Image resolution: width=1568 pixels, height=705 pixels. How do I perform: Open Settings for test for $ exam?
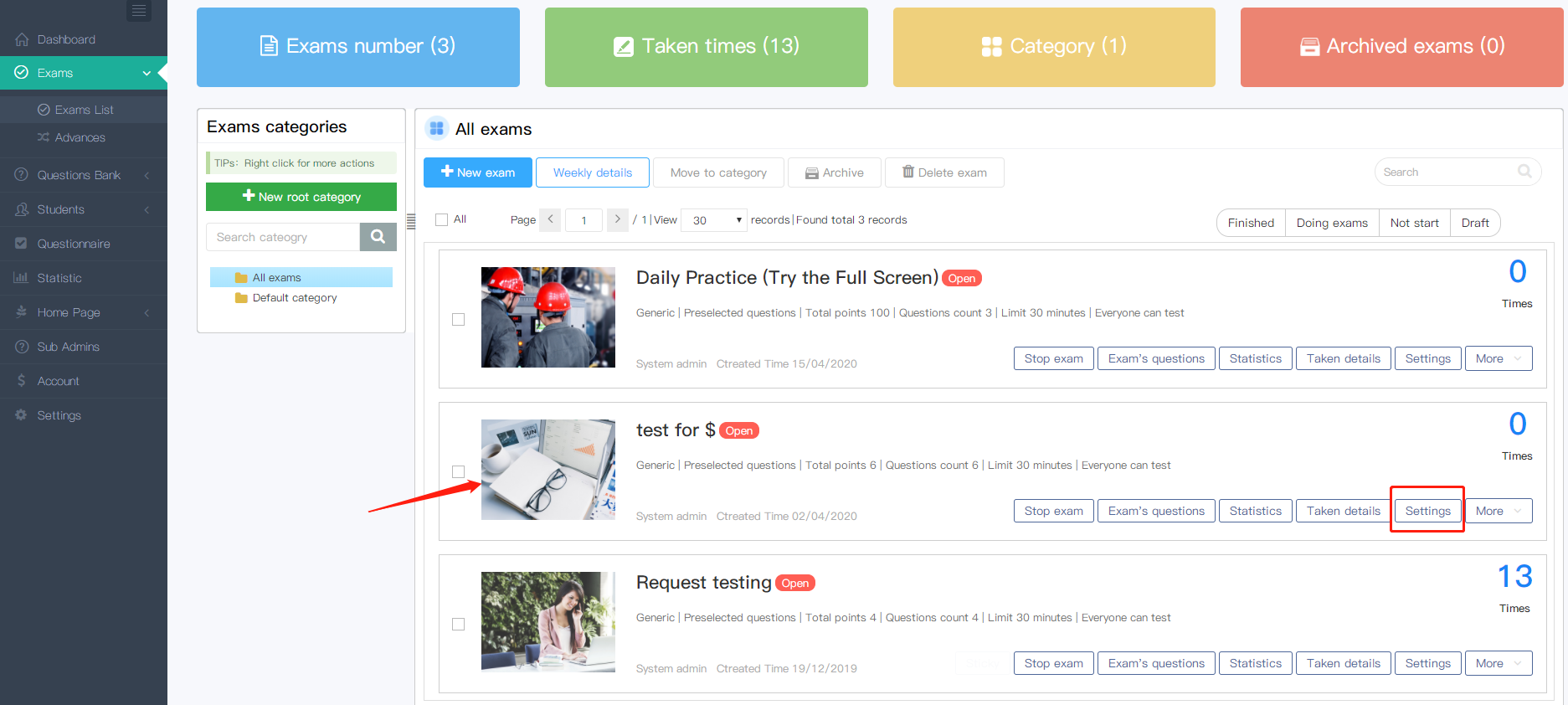[1427, 511]
